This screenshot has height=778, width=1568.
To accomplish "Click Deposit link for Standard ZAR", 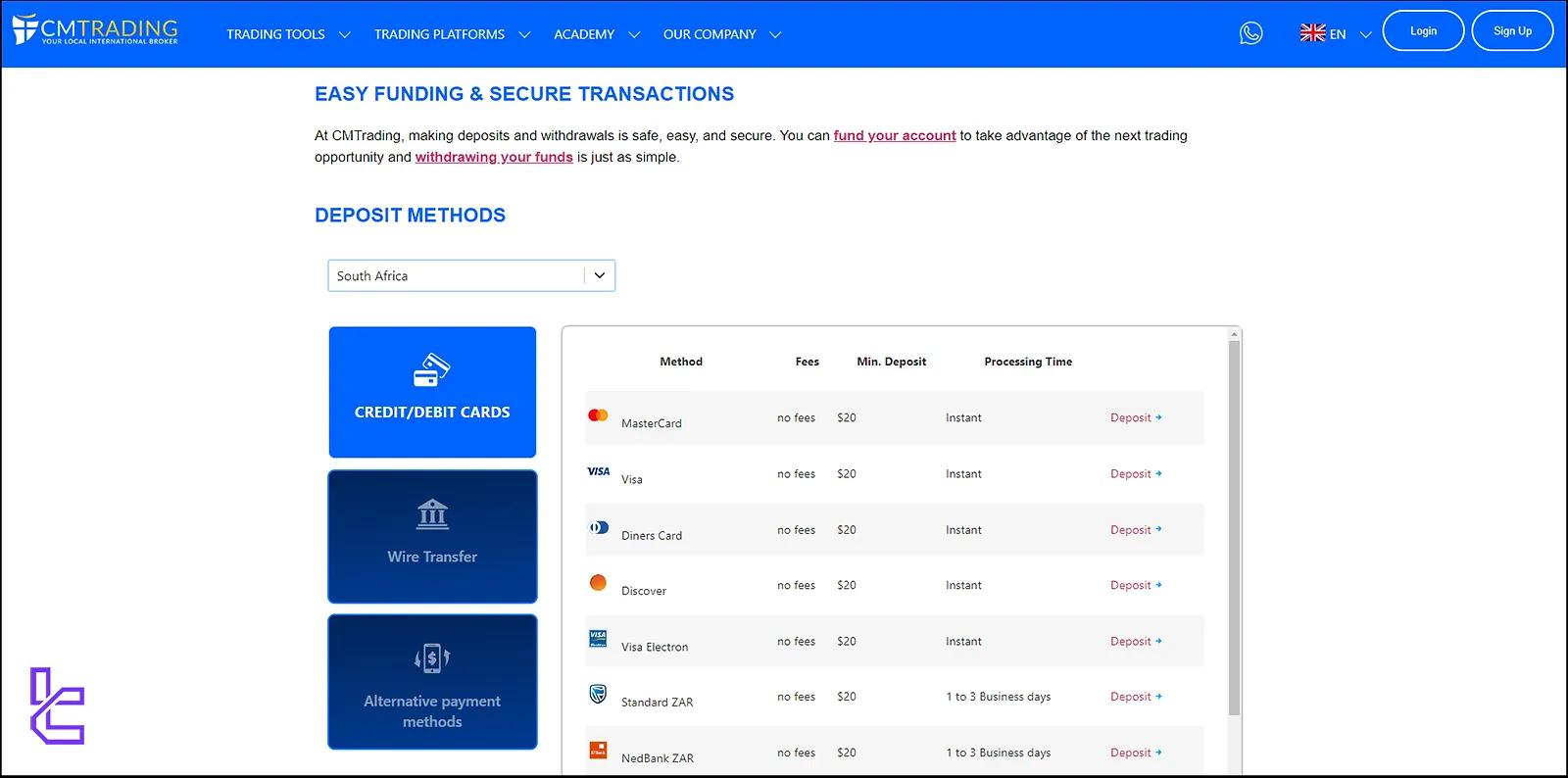I will 1136,697.
